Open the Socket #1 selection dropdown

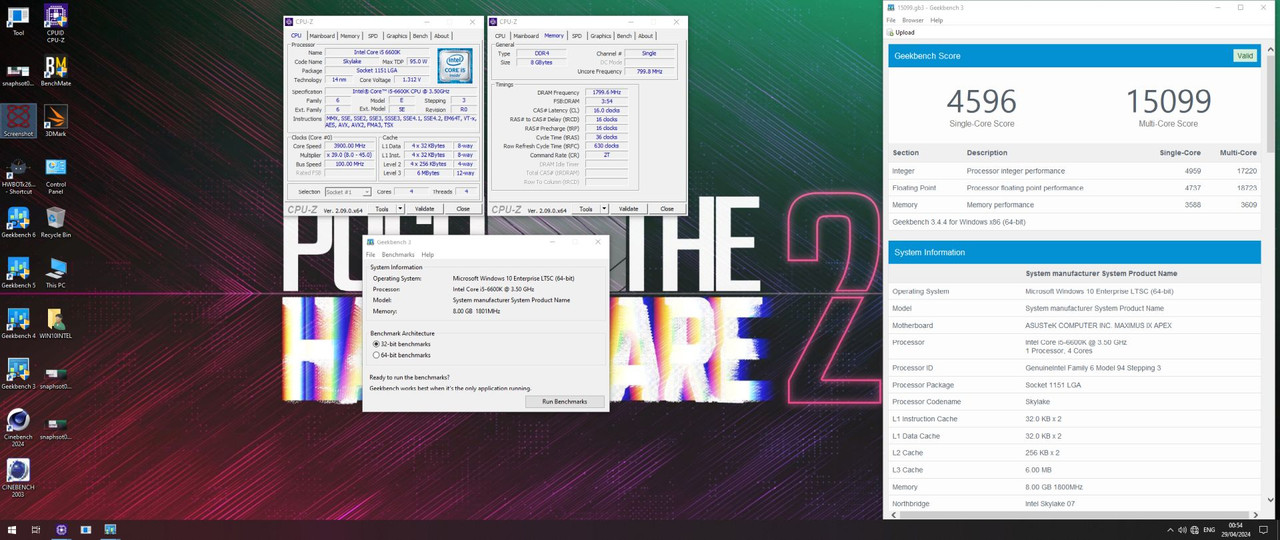(x=347, y=192)
